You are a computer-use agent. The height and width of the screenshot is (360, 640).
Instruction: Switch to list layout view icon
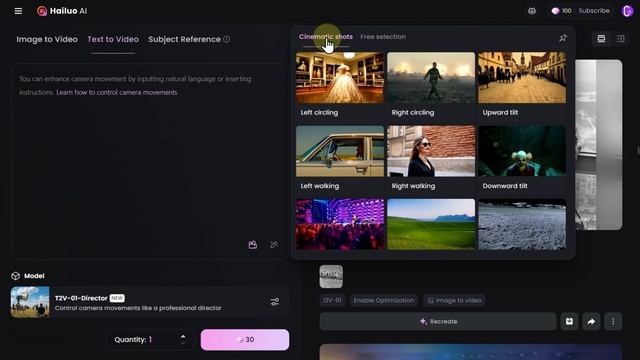click(601, 39)
